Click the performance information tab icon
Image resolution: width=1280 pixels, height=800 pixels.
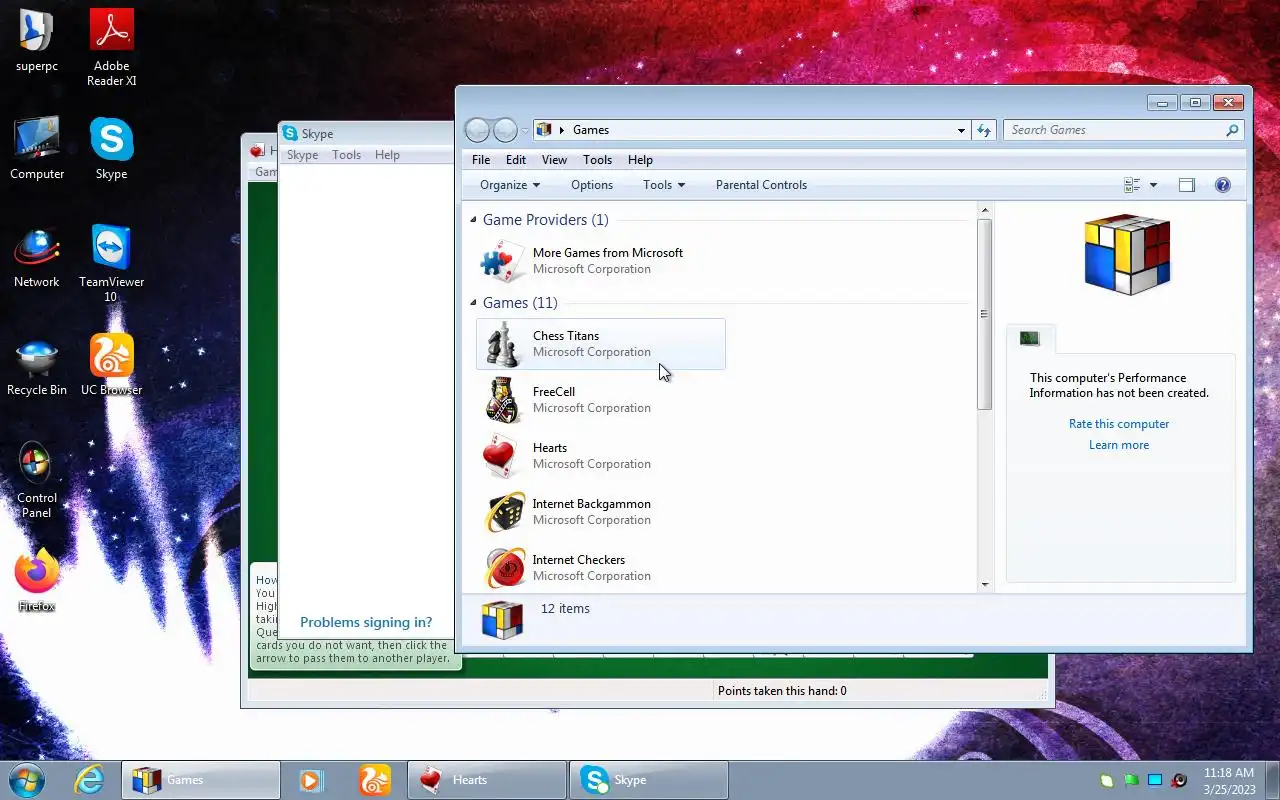click(1030, 339)
